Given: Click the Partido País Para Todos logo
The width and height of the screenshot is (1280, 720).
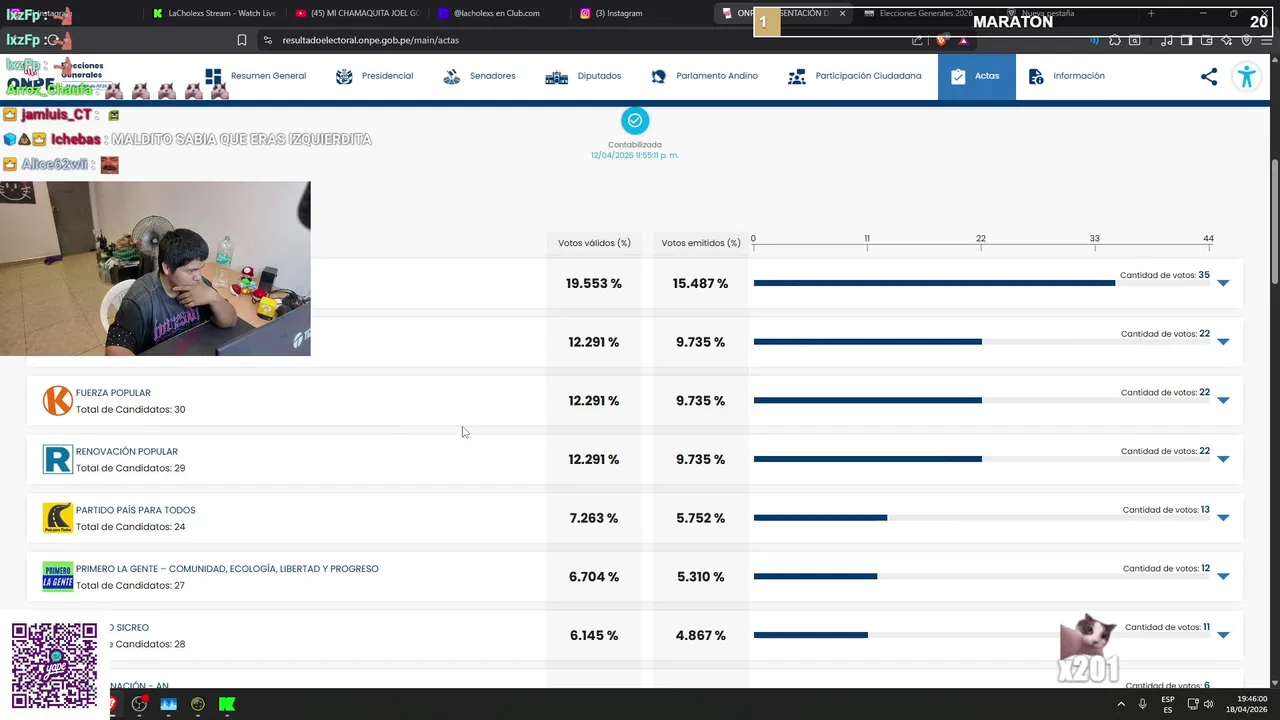Looking at the screenshot, I should 58,518.
